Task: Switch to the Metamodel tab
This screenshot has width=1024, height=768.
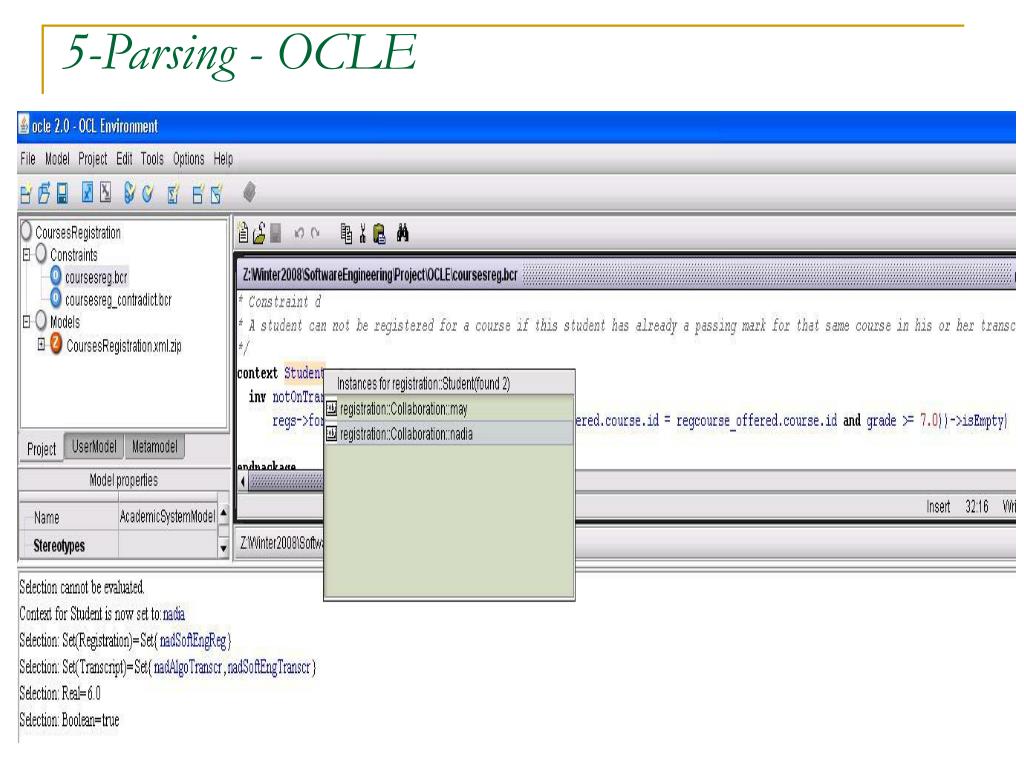Action: pos(154,447)
